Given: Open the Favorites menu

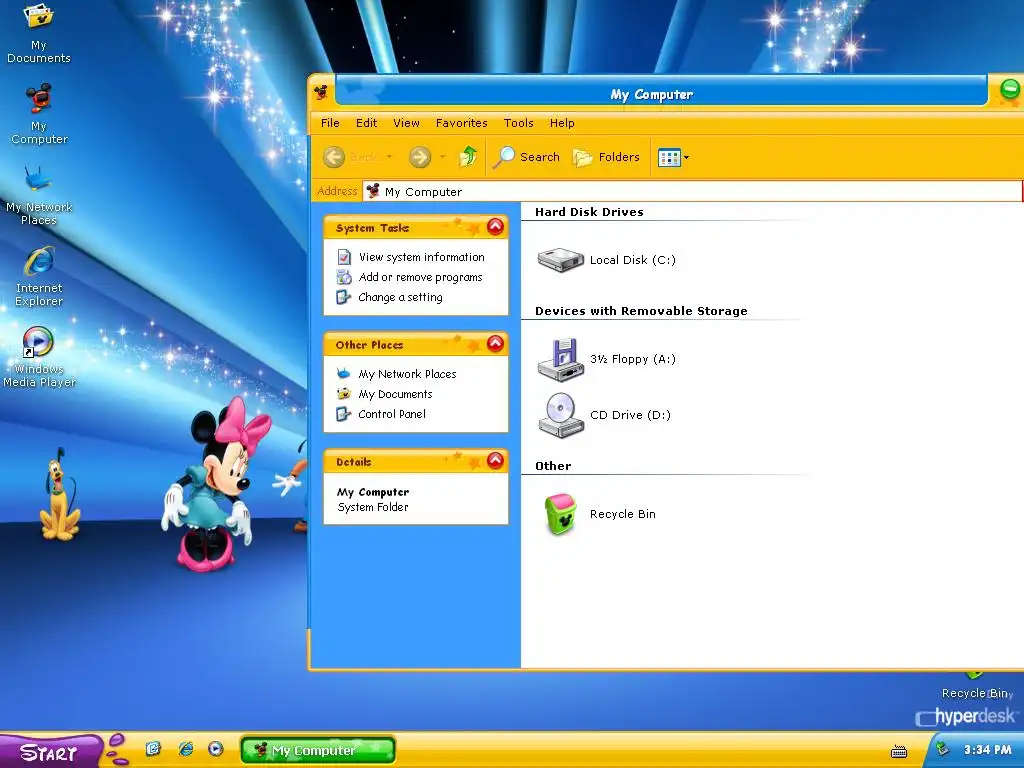Looking at the screenshot, I should [462, 123].
